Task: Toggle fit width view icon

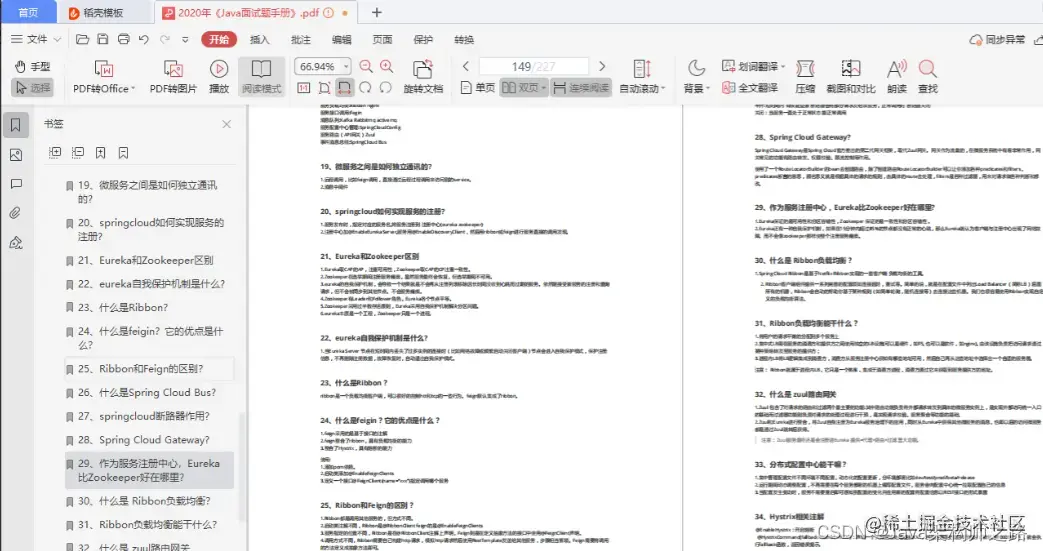Action: pos(345,88)
